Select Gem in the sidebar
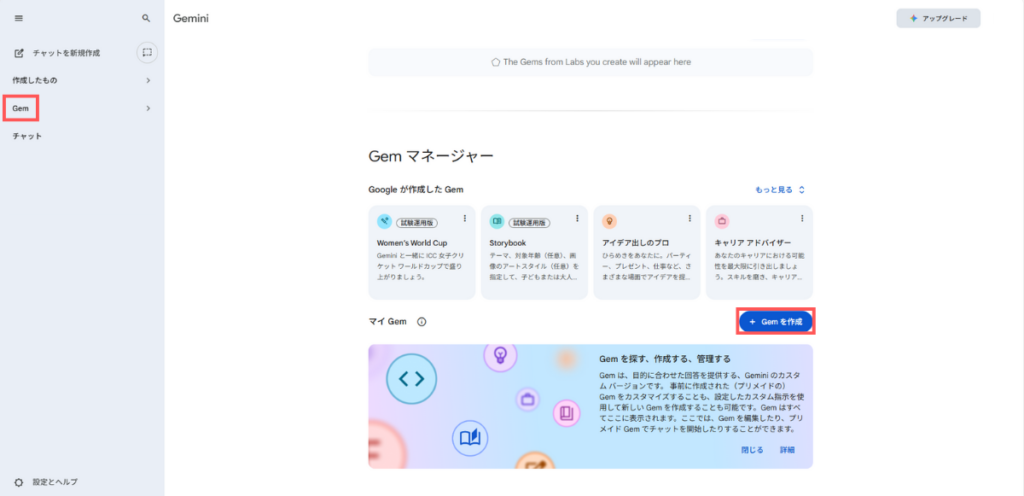1024x496 pixels. (20, 108)
